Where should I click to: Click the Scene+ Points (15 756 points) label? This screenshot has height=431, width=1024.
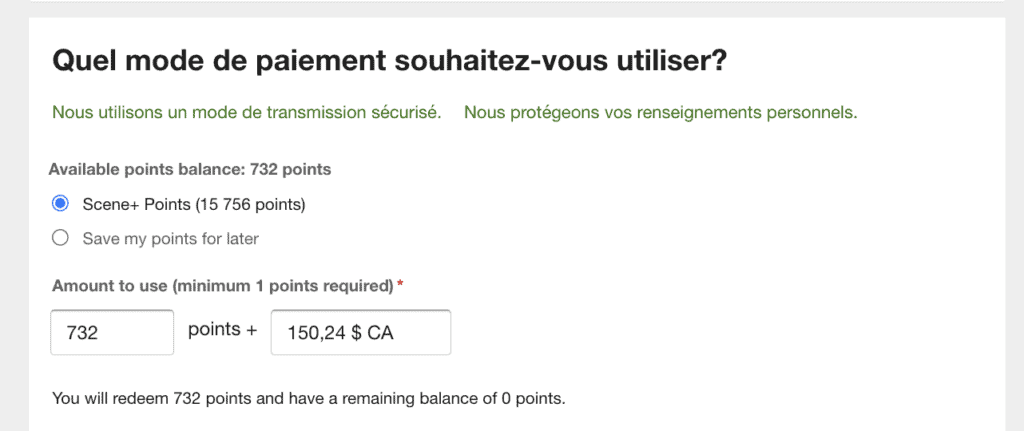coord(193,204)
